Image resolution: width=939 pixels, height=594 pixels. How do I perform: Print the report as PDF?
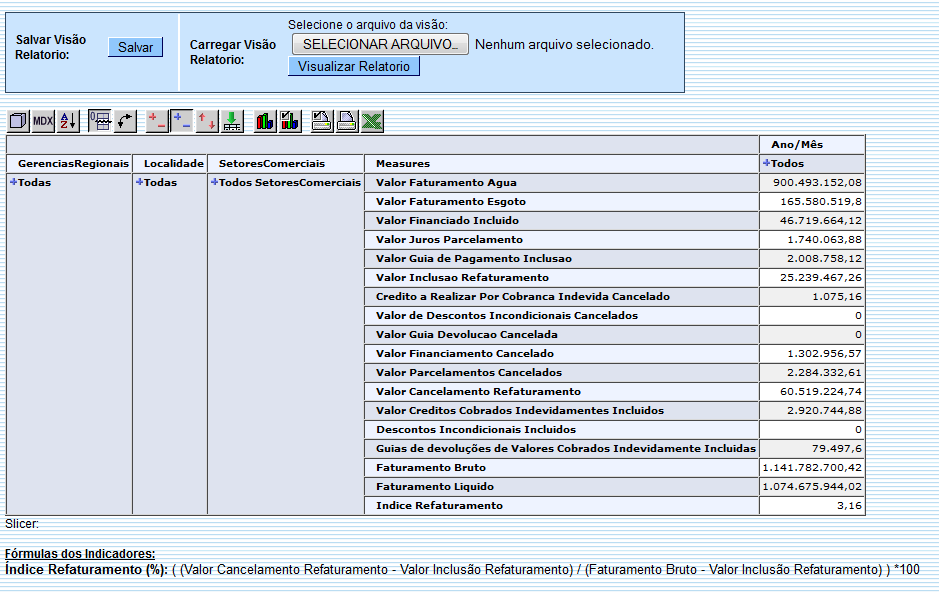click(319, 120)
